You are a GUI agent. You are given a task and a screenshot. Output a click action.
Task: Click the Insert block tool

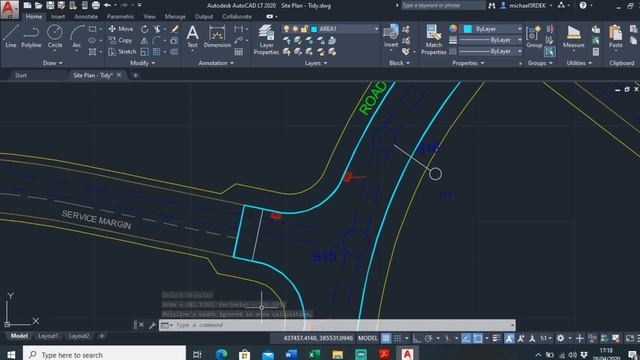(x=391, y=37)
